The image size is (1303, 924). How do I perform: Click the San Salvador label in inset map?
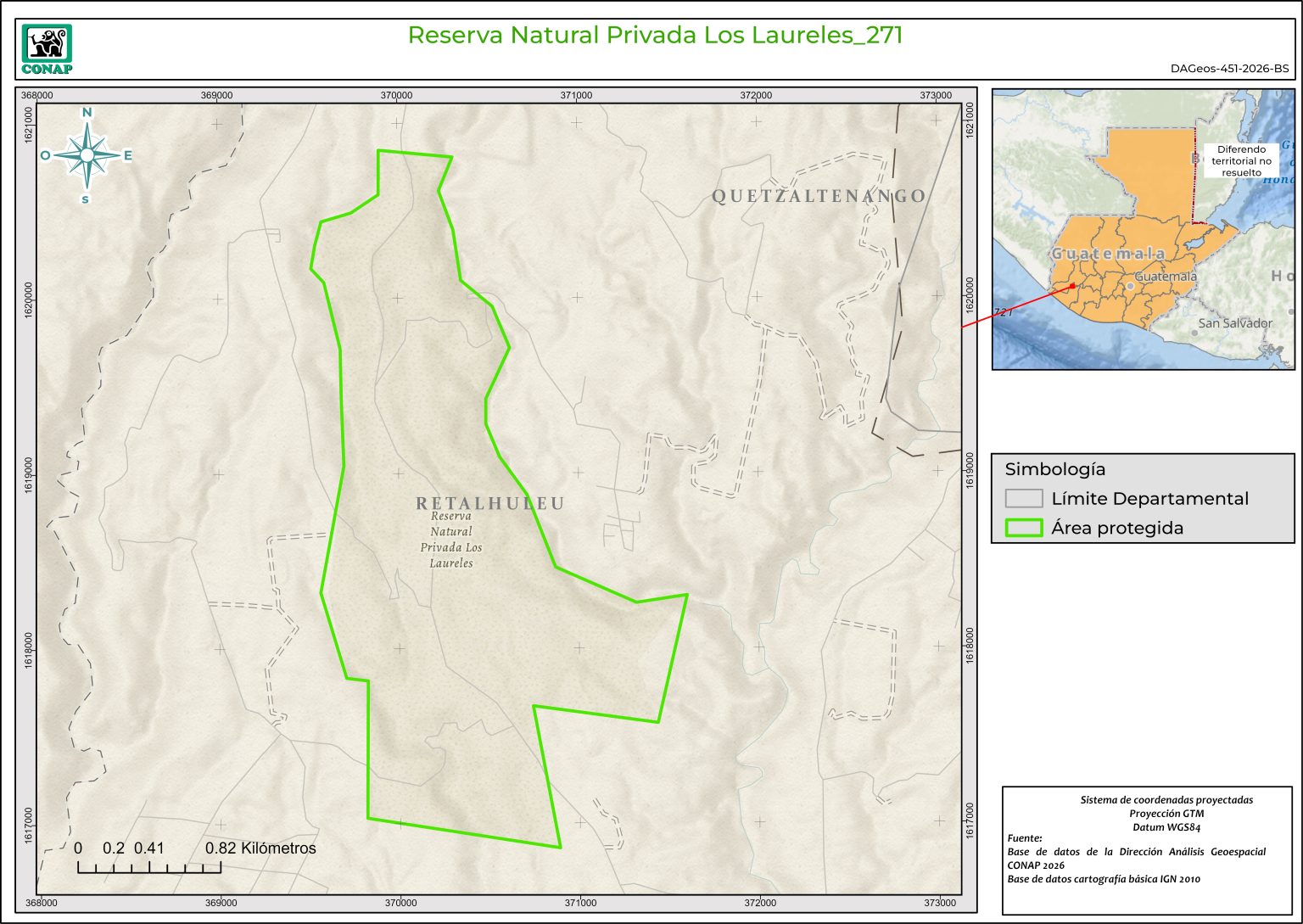coord(1234,323)
